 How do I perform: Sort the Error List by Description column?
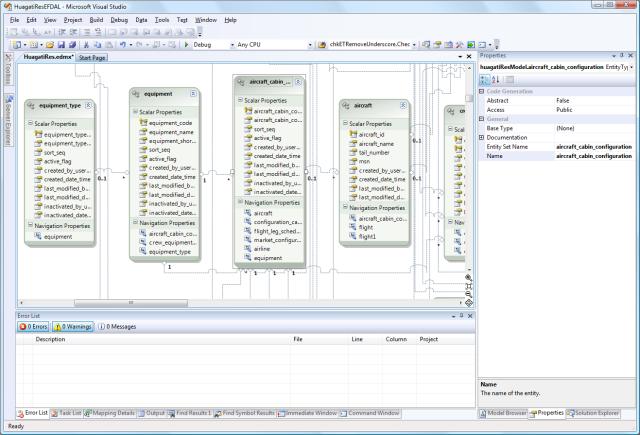click(x=161, y=339)
